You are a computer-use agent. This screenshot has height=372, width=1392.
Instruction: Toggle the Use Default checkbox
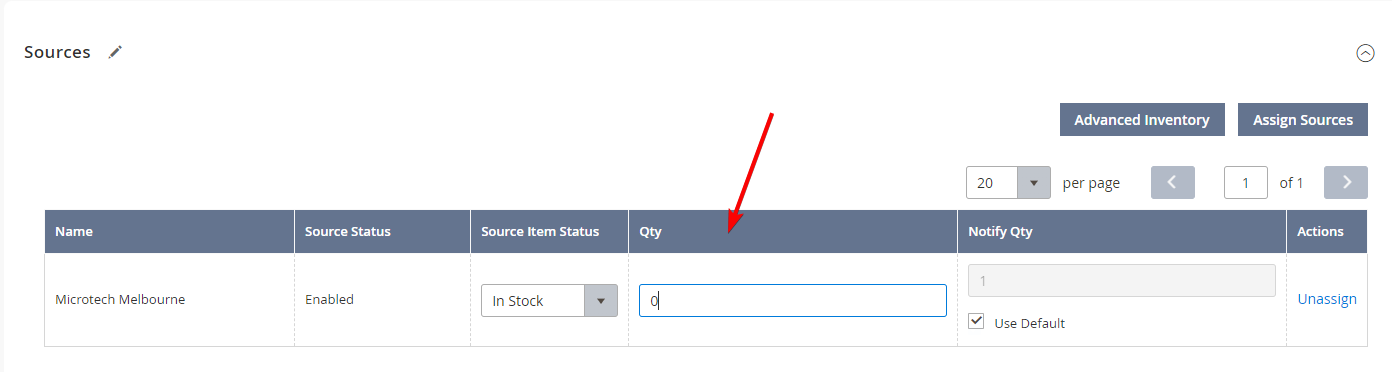pos(977,322)
